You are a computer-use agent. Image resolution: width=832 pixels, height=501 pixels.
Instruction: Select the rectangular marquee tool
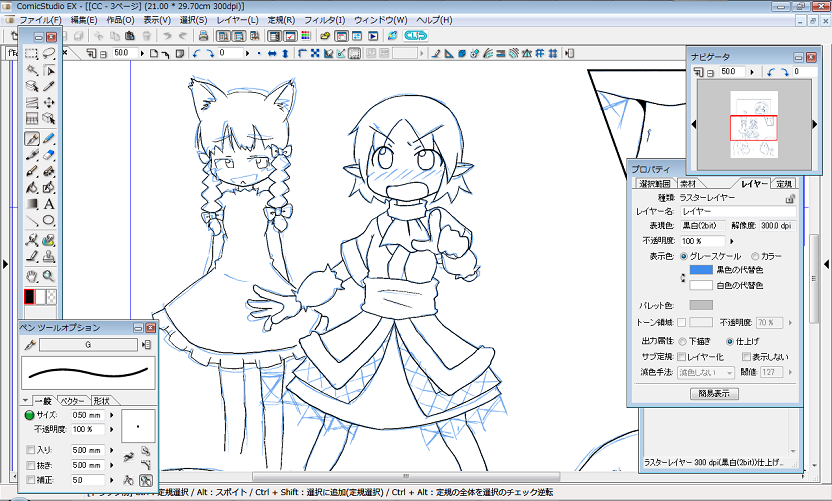pos(32,54)
